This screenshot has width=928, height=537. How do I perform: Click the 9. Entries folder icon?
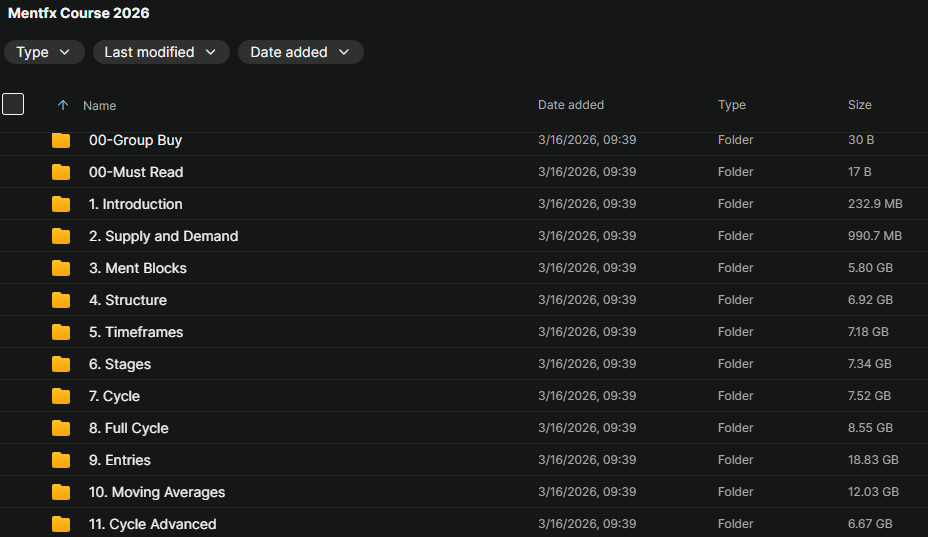(x=61, y=460)
